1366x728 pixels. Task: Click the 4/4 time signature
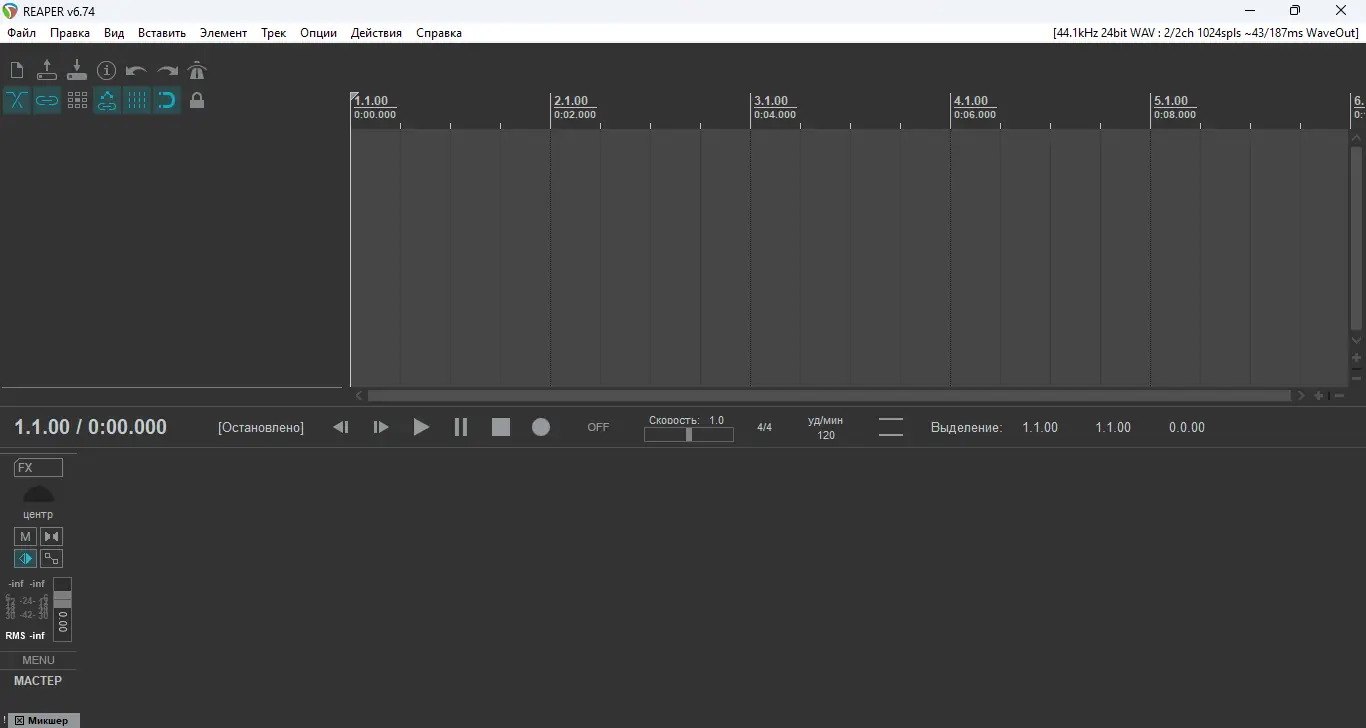pyautogui.click(x=764, y=427)
